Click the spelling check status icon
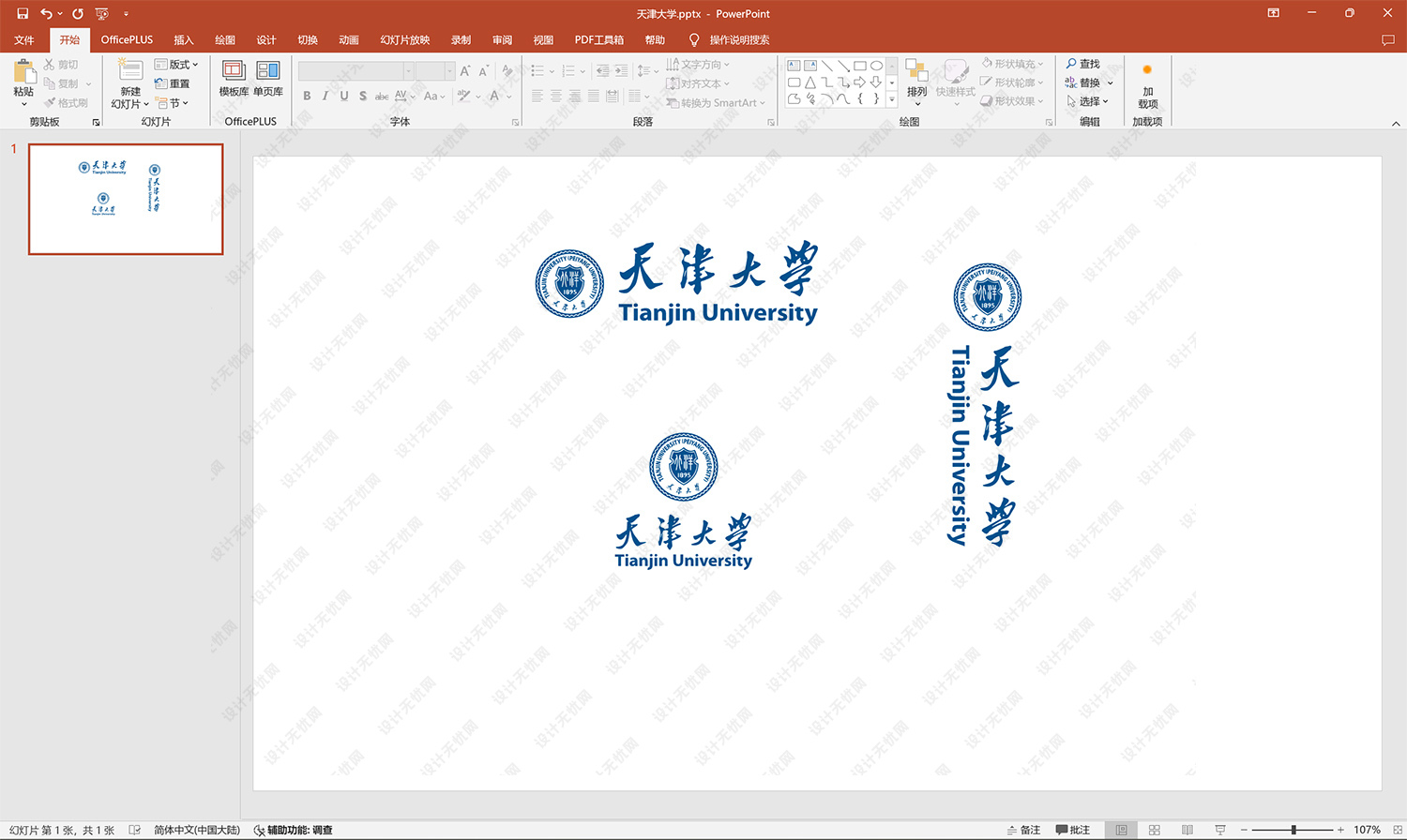Screen dimensions: 1407x840 (135, 830)
